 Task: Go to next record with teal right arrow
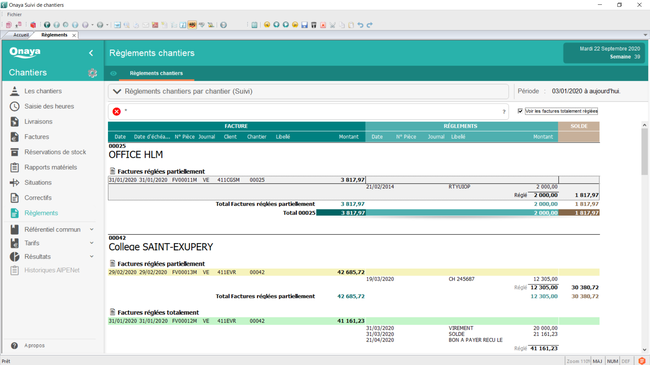point(286,25)
